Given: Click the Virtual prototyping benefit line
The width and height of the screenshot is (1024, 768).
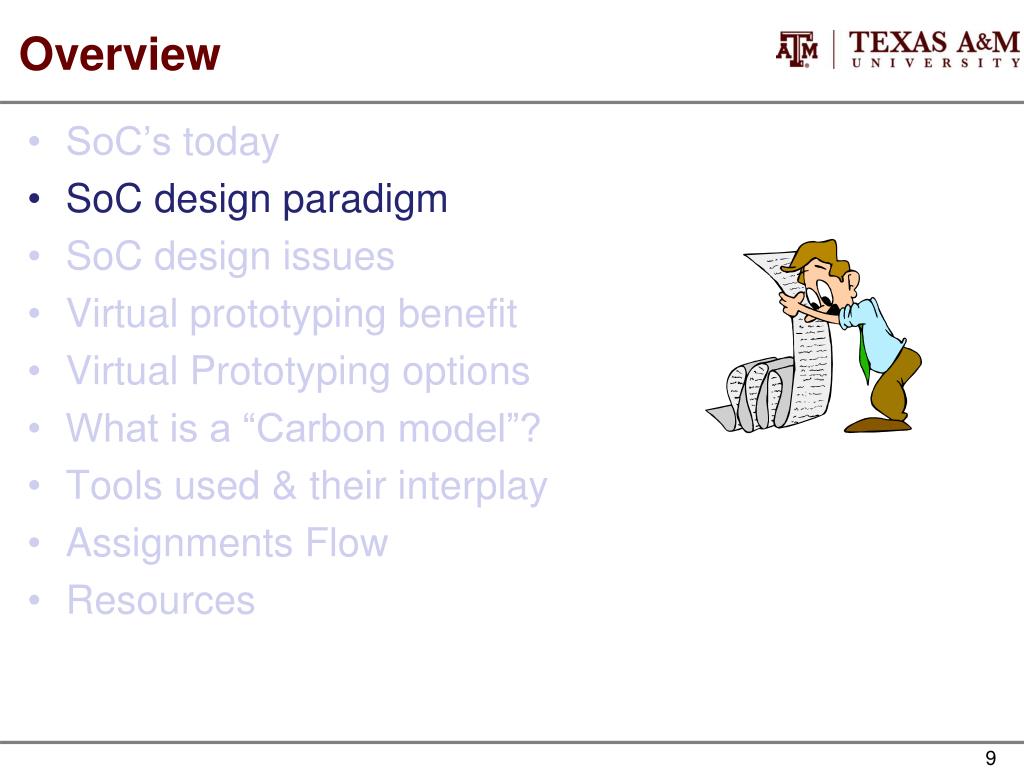Looking at the screenshot, I should point(292,313).
